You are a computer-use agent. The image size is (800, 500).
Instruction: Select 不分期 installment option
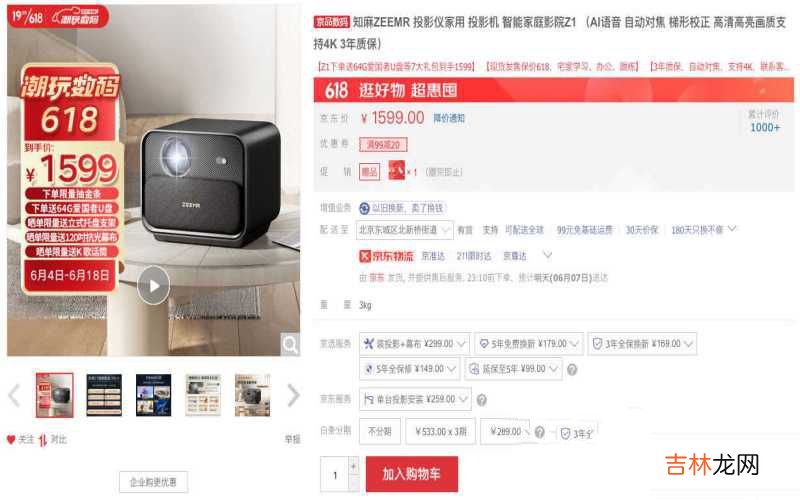pyautogui.click(x=380, y=432)
